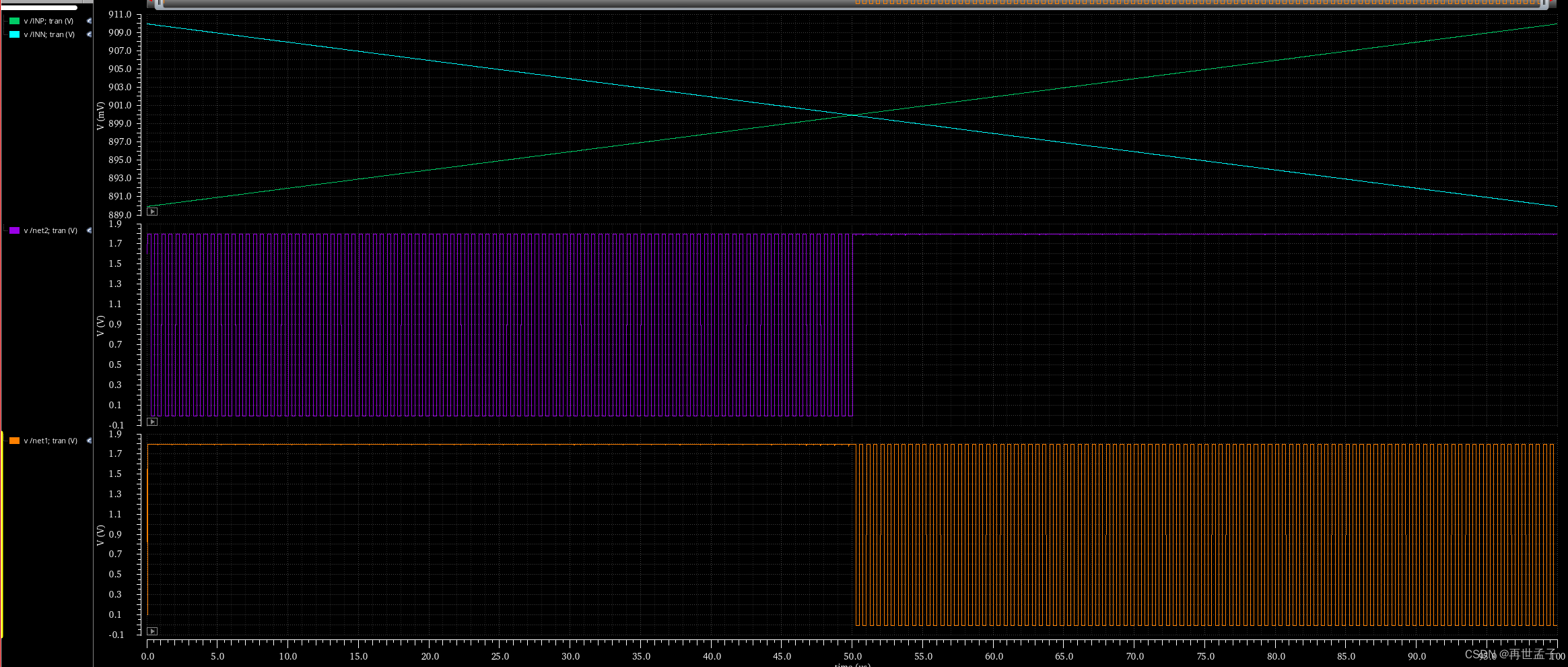Click the play arrow button of the INP/INN strip
Viewport: 1568px width, 667px height.
(152, 212)
